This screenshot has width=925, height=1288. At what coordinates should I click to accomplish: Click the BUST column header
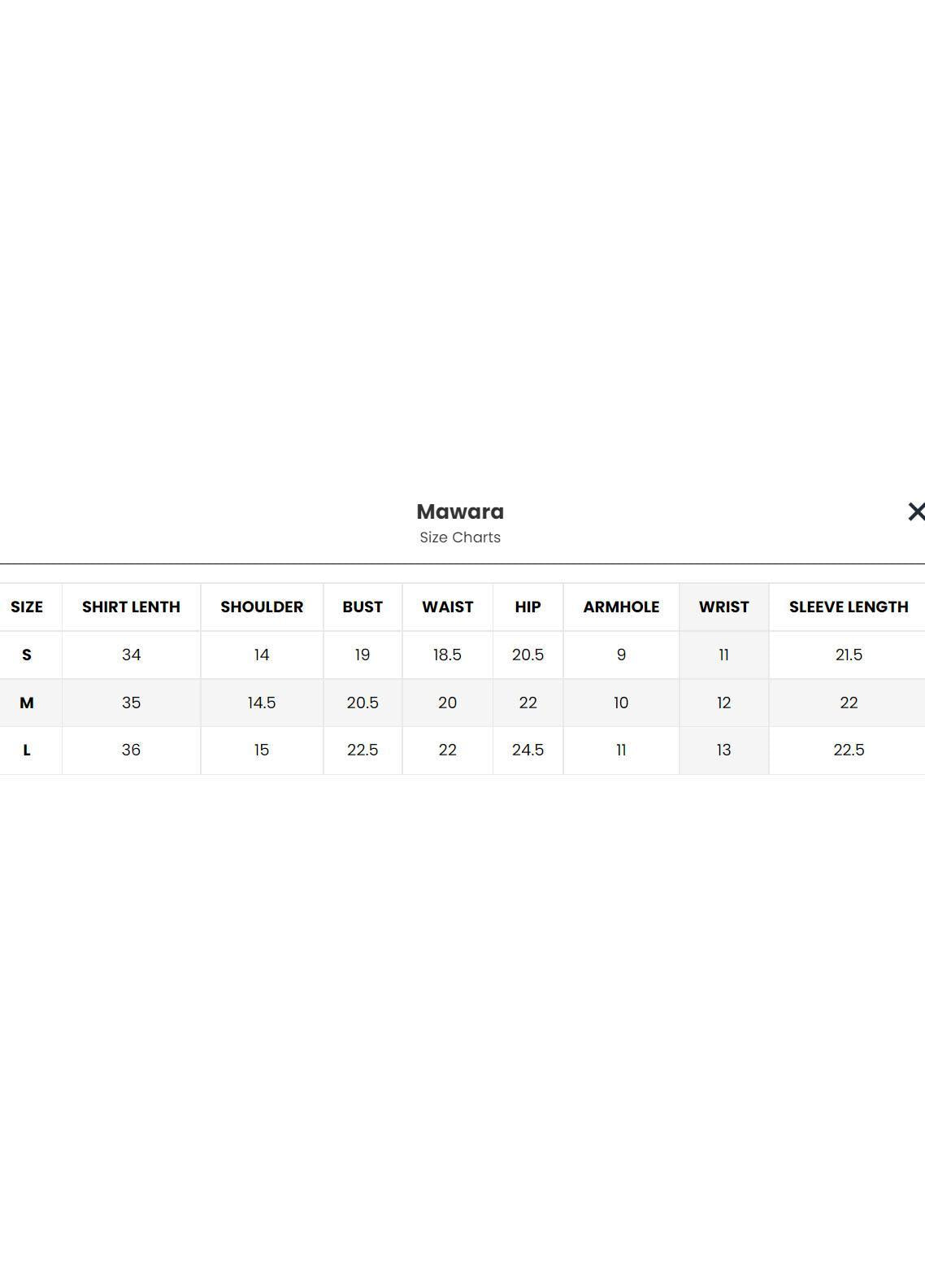tap(363, 607)
